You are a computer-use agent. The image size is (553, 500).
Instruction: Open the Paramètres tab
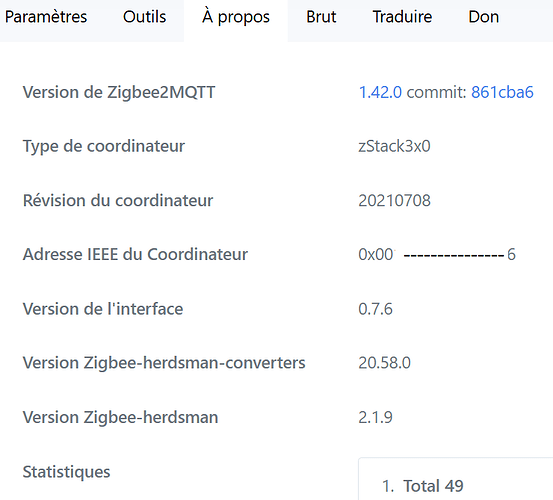[x=46, y=17]
